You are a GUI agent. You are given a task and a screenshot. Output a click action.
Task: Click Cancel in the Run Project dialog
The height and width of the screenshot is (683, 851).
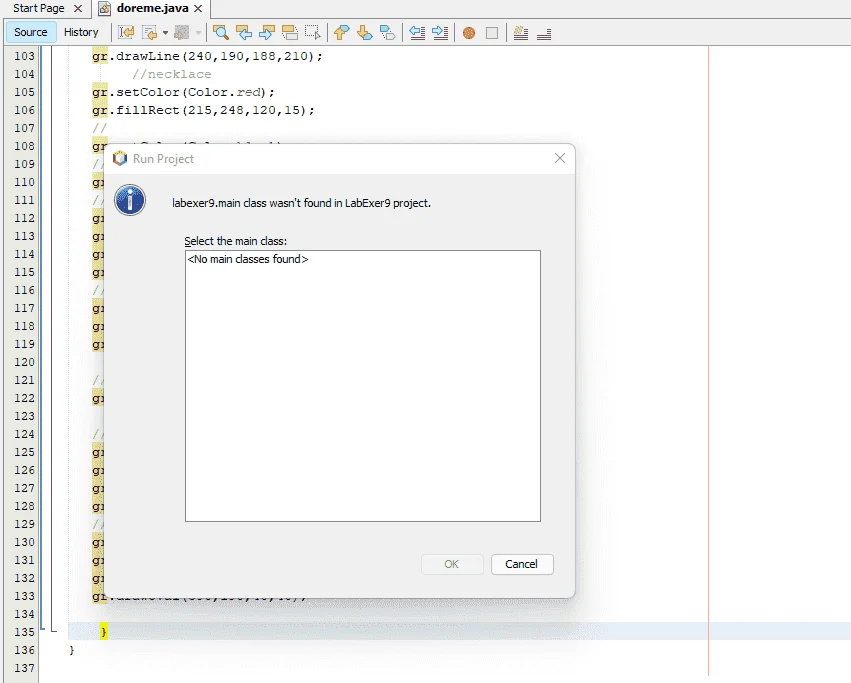pos(522,564)
